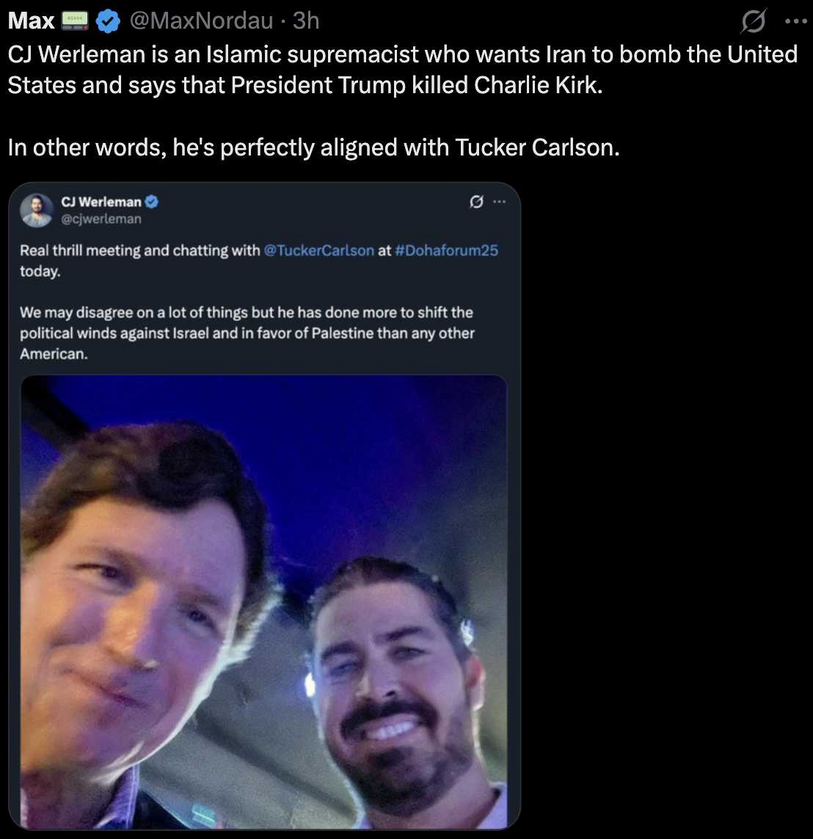Viewport: 813px width, 839px height.
Task: Click the CJ Werleman name in quote
Action: tap(101, 202)
